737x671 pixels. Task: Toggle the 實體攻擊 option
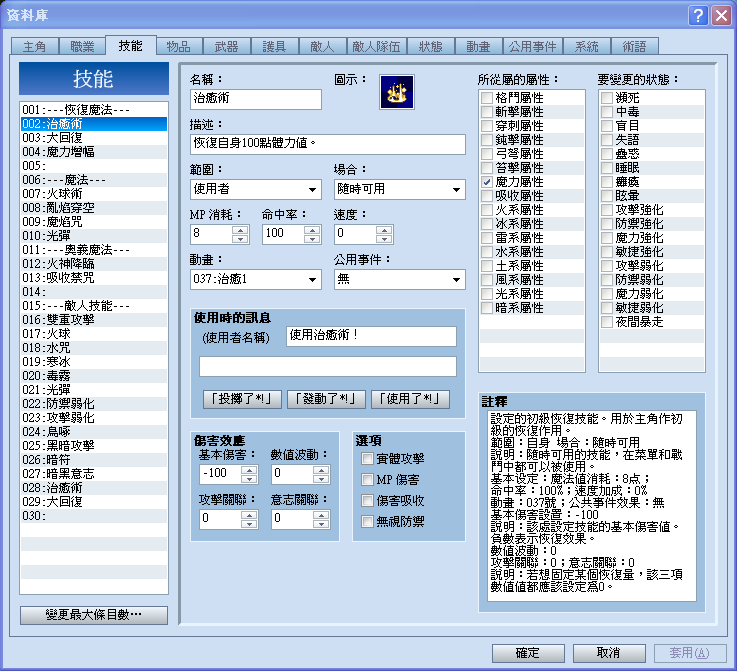pos(367,459)
